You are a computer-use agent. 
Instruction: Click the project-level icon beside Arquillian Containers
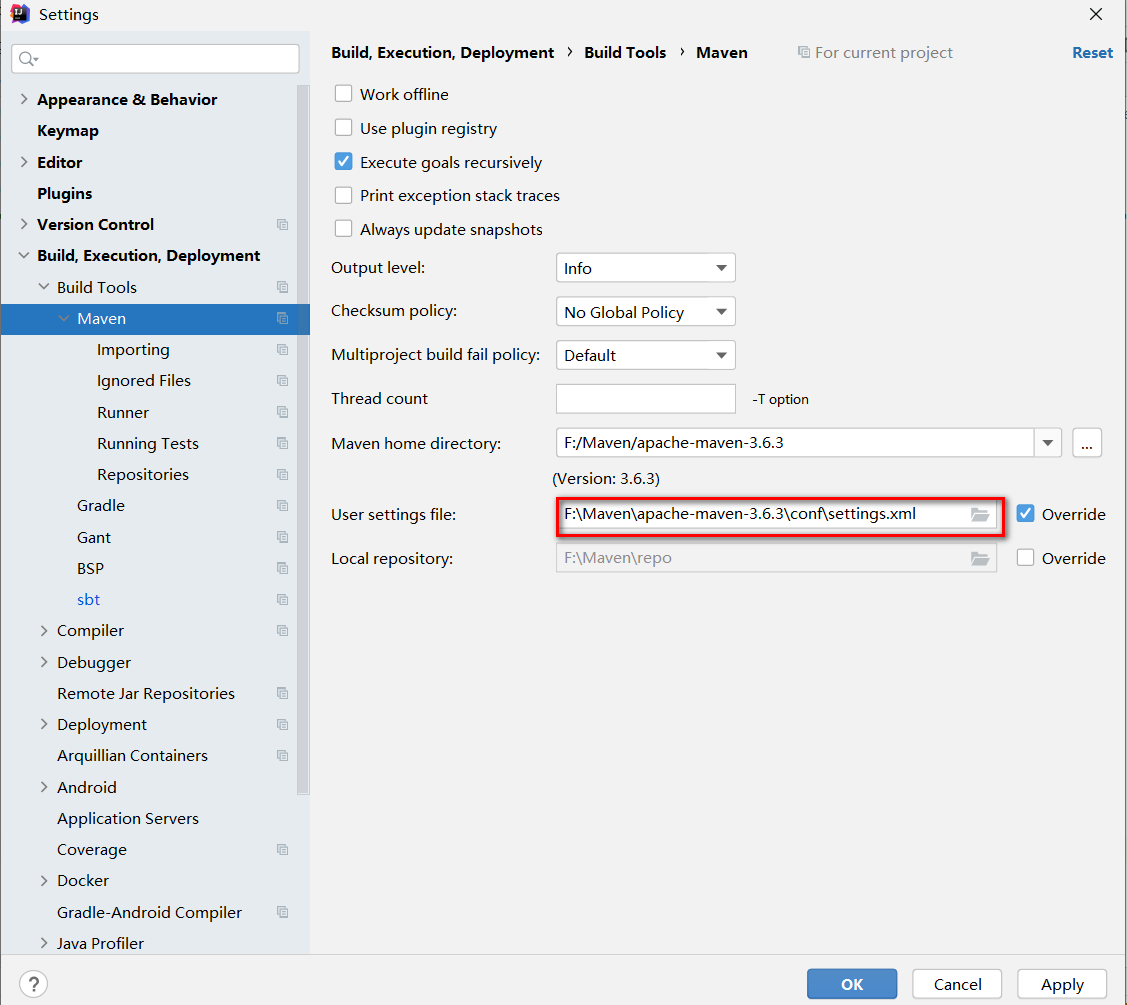tap(282, 756)
